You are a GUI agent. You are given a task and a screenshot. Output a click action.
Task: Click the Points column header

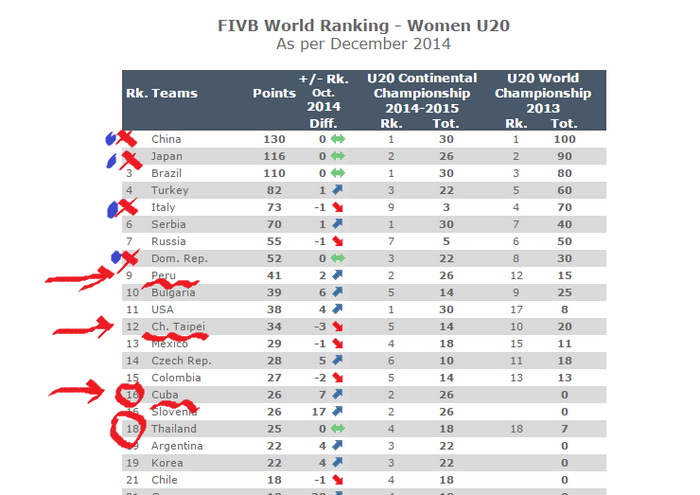click(x=274, y=93)
